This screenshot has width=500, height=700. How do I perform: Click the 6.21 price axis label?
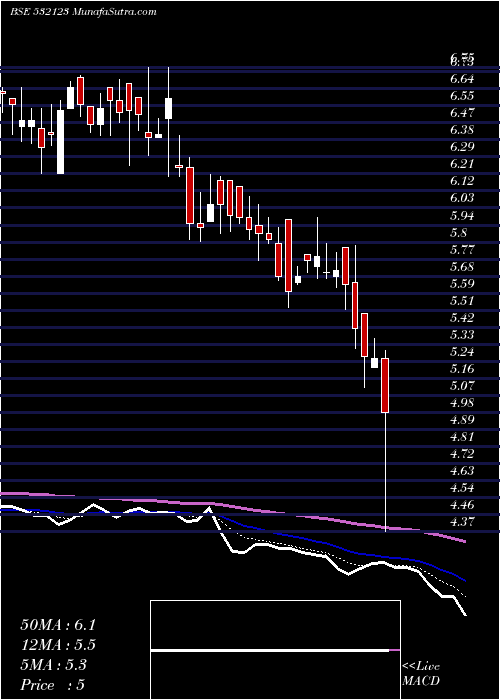point(462,164)
